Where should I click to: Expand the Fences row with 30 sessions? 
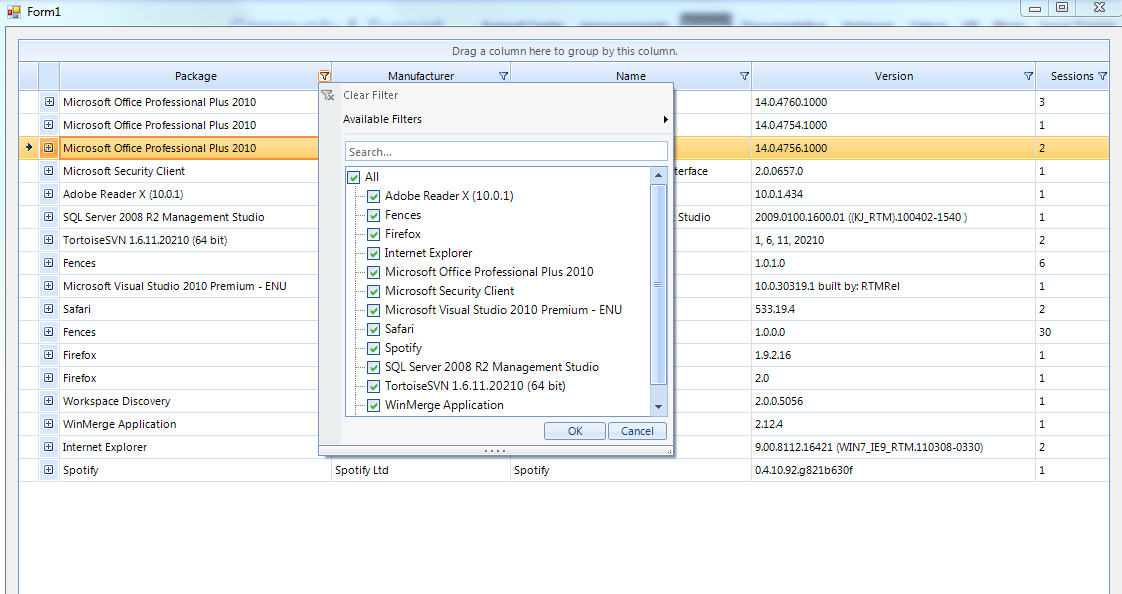click(x=49, y=331)
